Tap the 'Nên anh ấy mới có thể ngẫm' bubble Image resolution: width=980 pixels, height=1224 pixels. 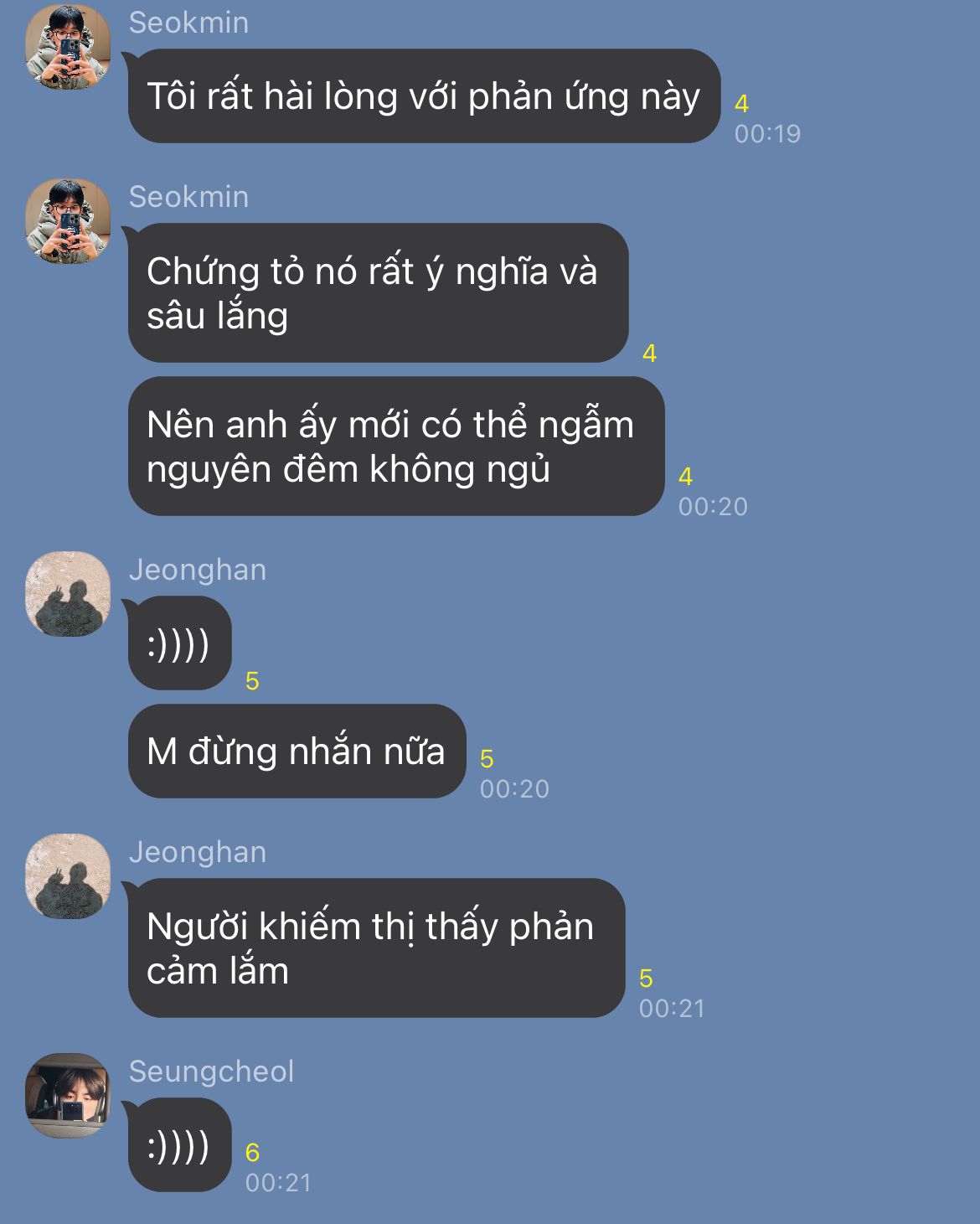(x=395, y=447)
